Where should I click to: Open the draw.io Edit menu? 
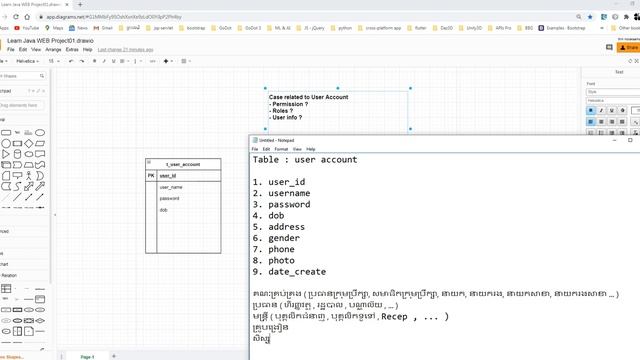click(x=23, y=49)
